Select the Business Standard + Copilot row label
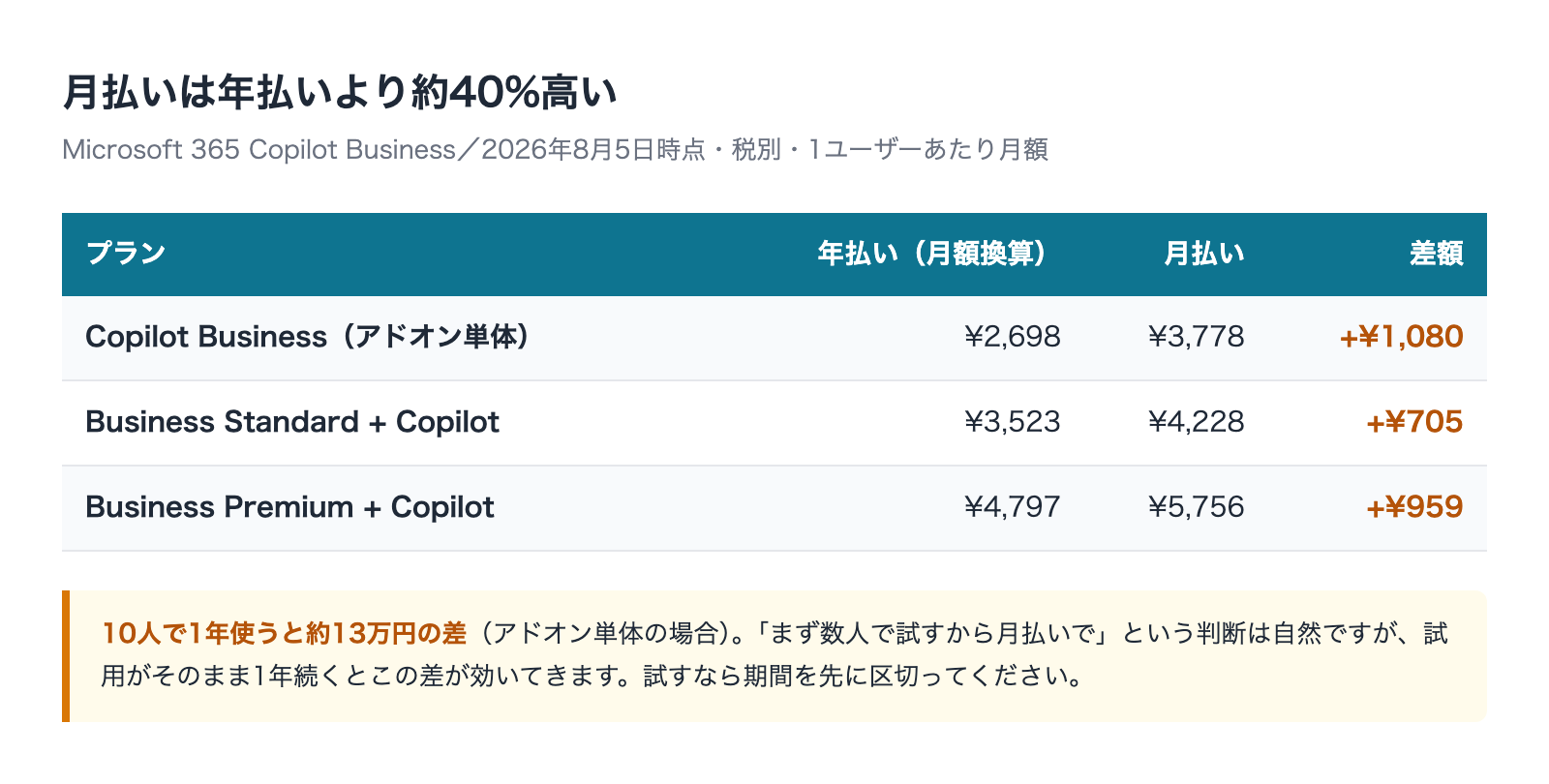This screenshot has width=1549, height=784. click(292, 422)
